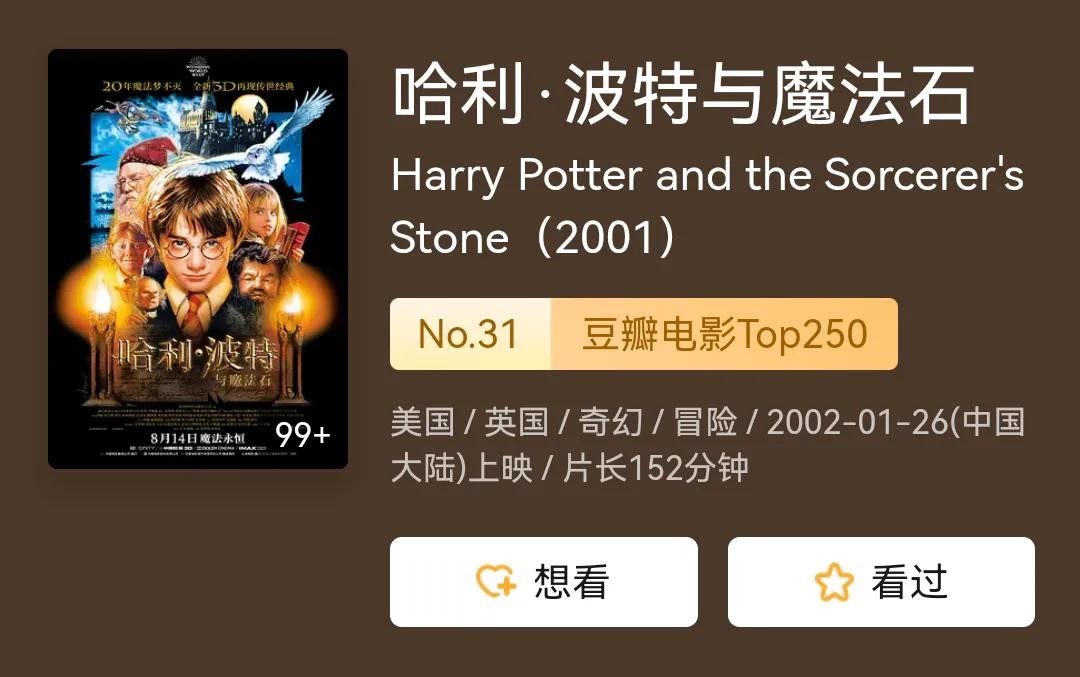Tap the English title Harry Potter and the Sorcerer's

pos(707,175)
